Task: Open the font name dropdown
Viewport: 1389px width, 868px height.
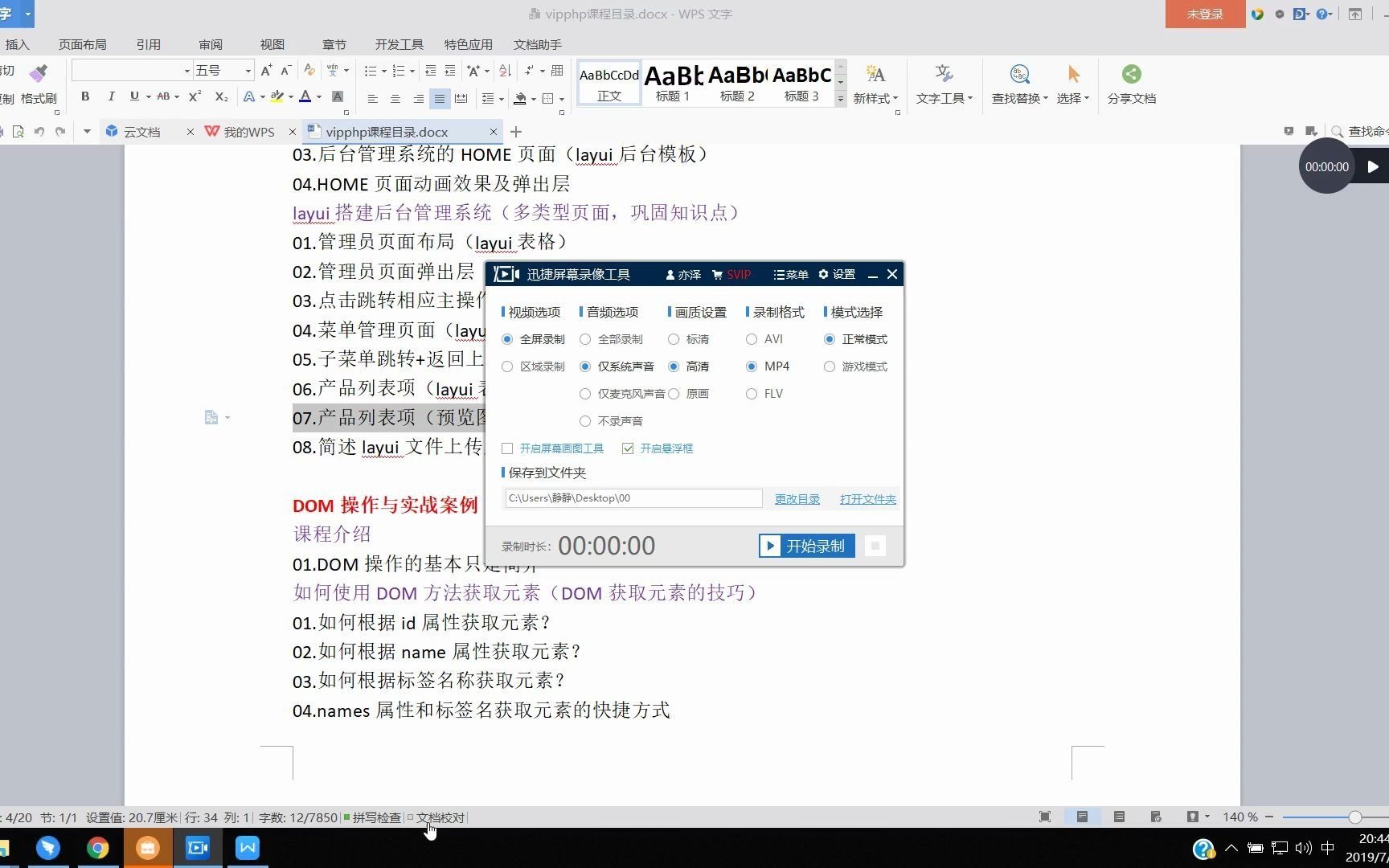Action: click(187, 71)
